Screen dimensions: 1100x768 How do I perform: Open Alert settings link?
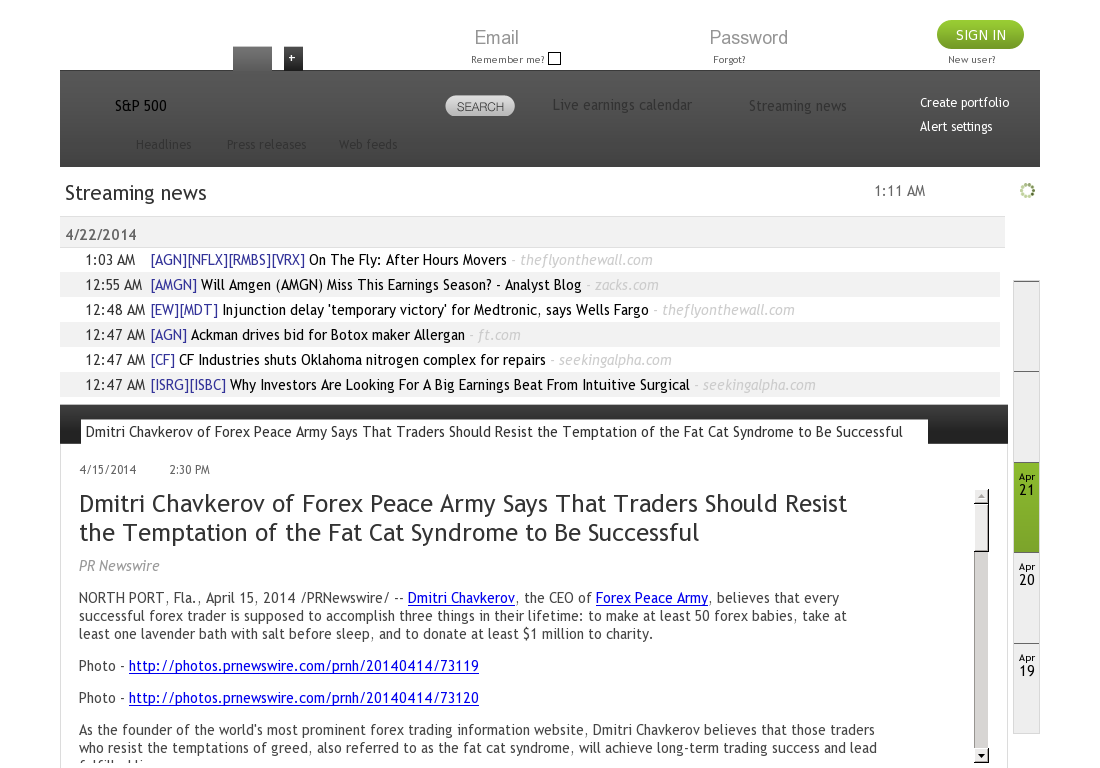coord(955,126)
